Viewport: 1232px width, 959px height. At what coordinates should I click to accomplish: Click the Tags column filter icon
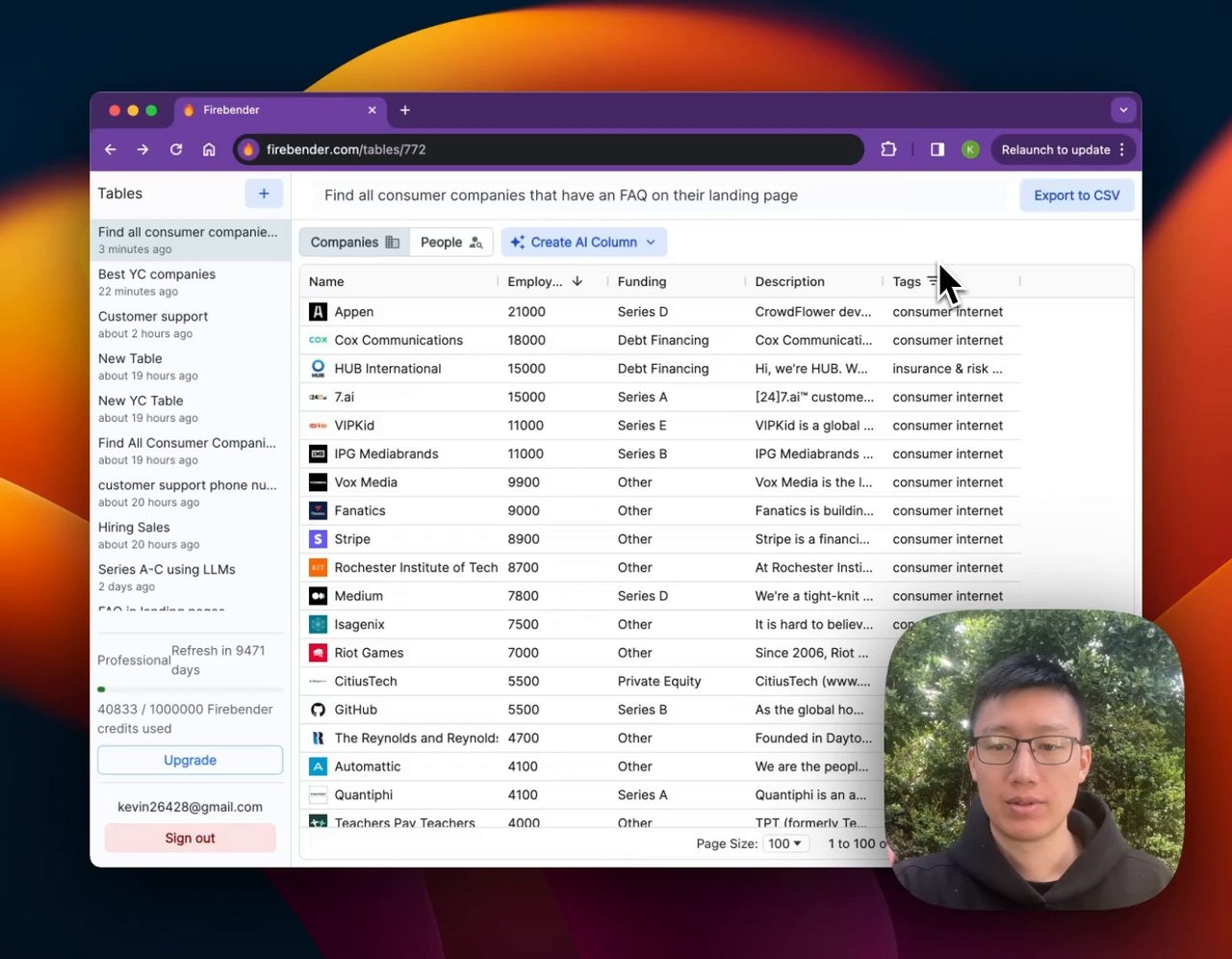coord(932,281)
